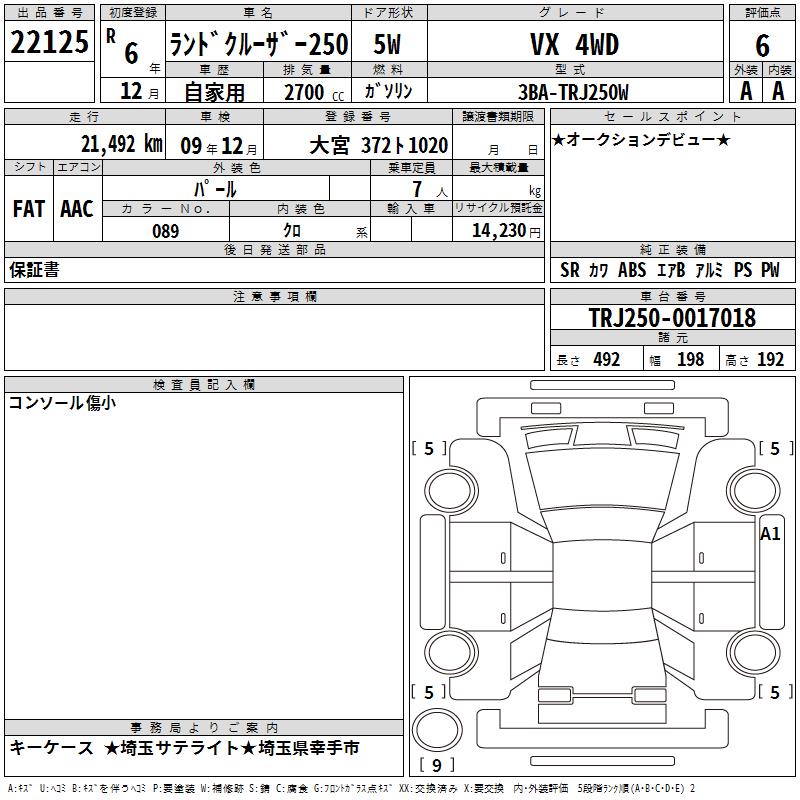Select the inspection expiry 09年12月
The width and height of the screenshot is (800, 800).
click(219, 146)
